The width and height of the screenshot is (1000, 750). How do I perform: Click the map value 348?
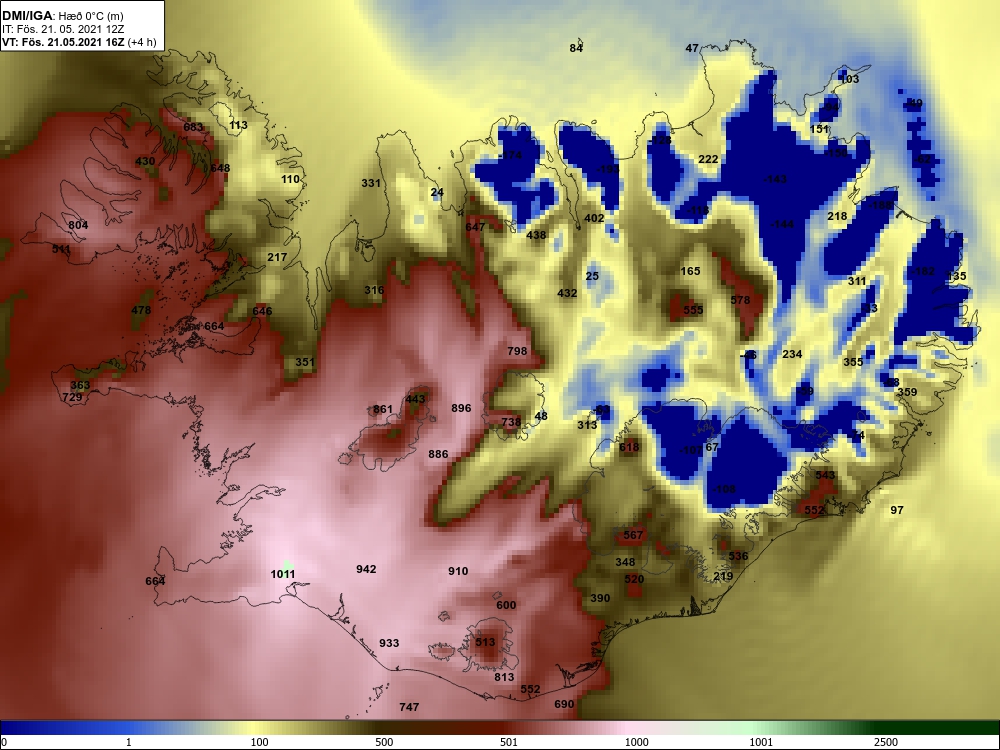pyautogui.click(x=625, y=562)
